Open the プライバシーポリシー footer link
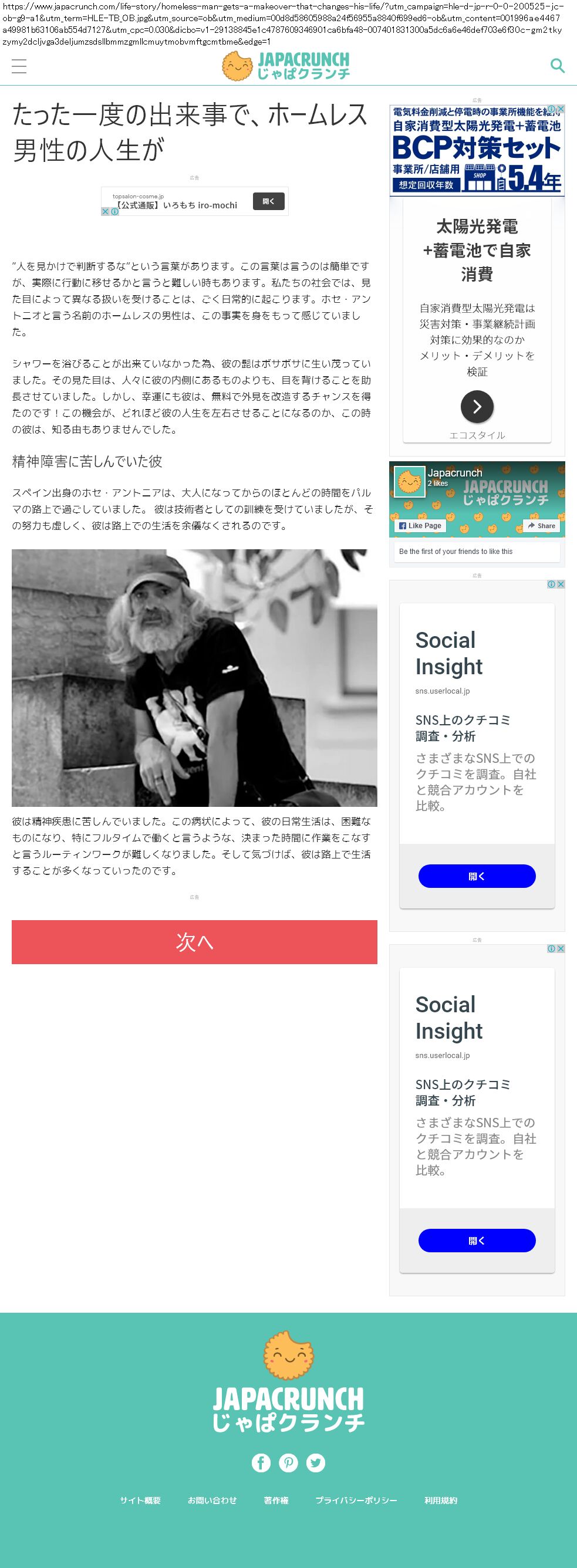577x1568 pixels. tap(356, 1501)
